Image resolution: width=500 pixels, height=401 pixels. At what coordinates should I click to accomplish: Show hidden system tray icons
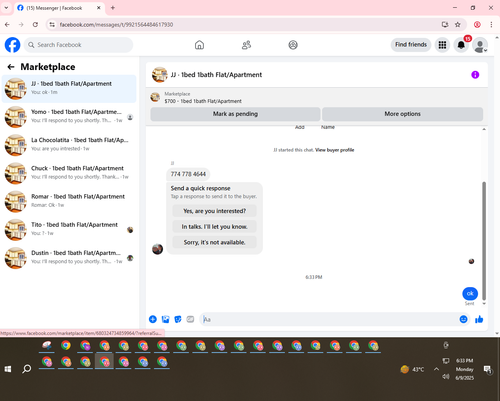[x=436, y=369]
